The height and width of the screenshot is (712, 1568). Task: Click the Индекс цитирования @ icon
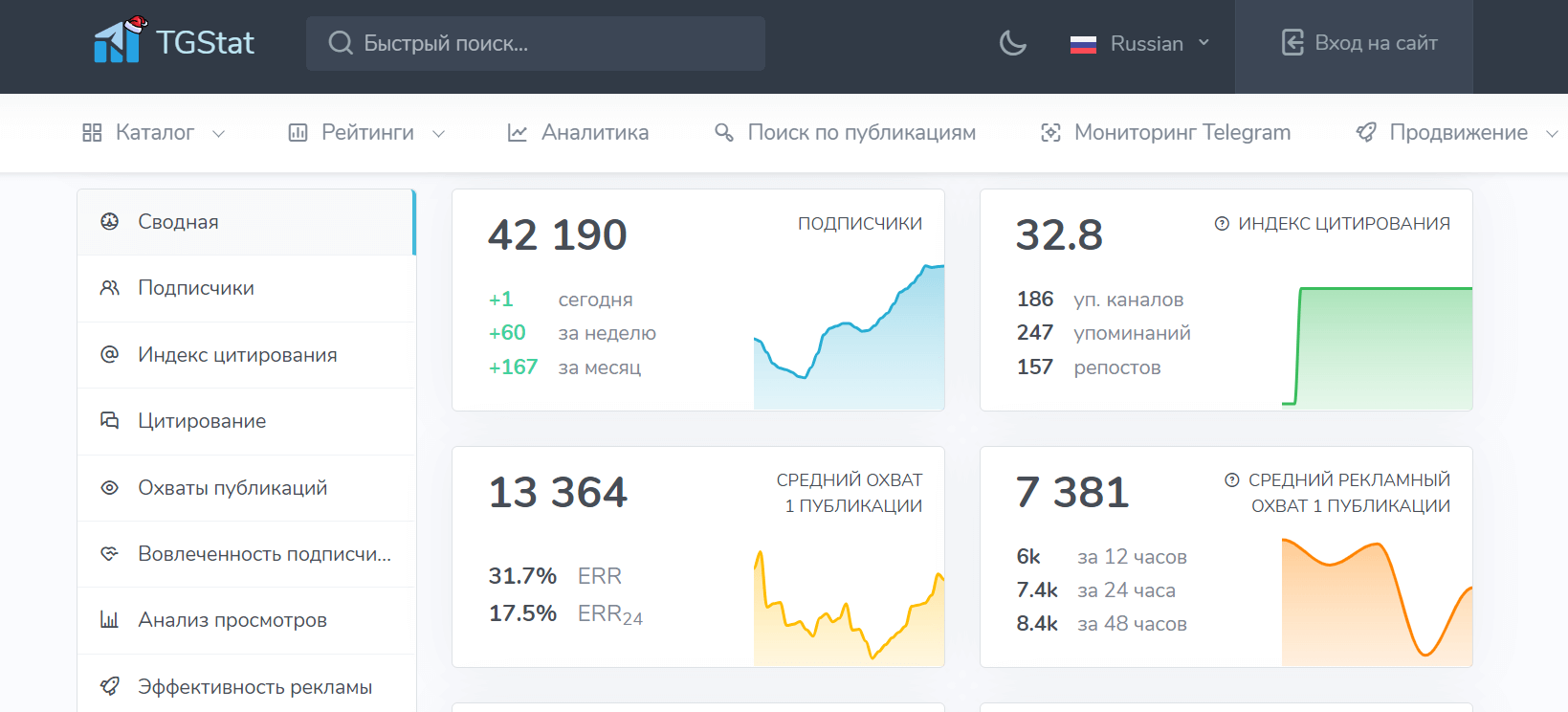(110, 355)
